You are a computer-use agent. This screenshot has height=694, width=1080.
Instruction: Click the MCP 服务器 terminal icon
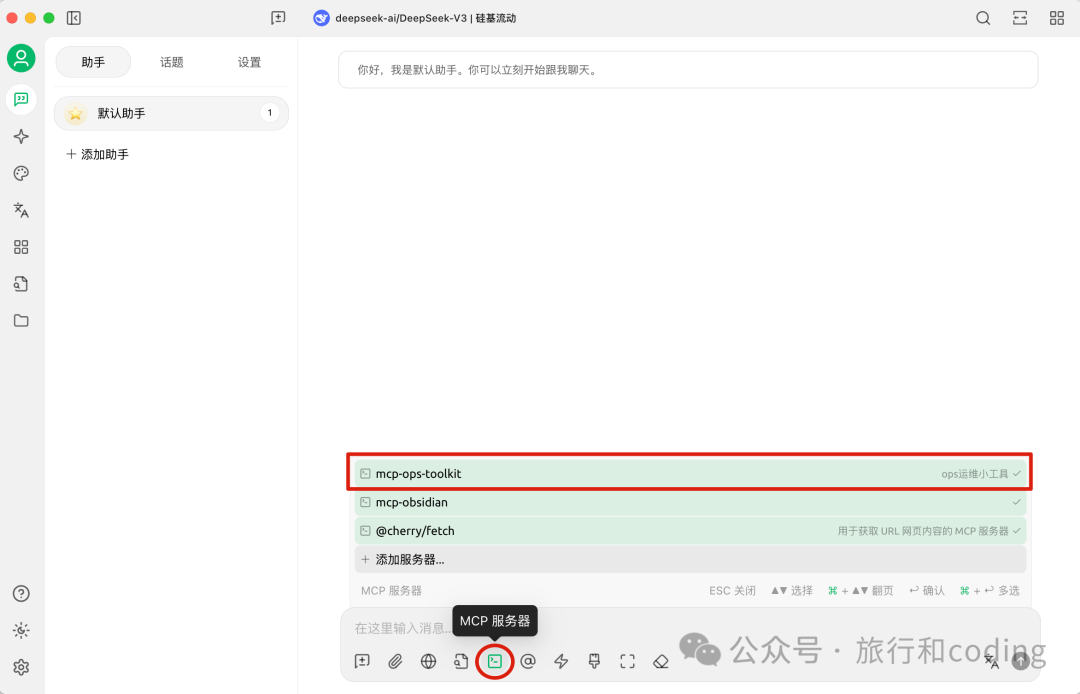495,662
